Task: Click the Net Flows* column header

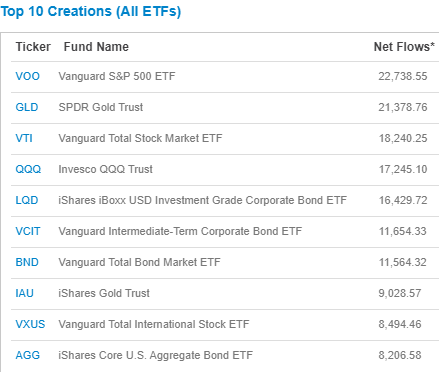Action: click(x=404, y=47)
